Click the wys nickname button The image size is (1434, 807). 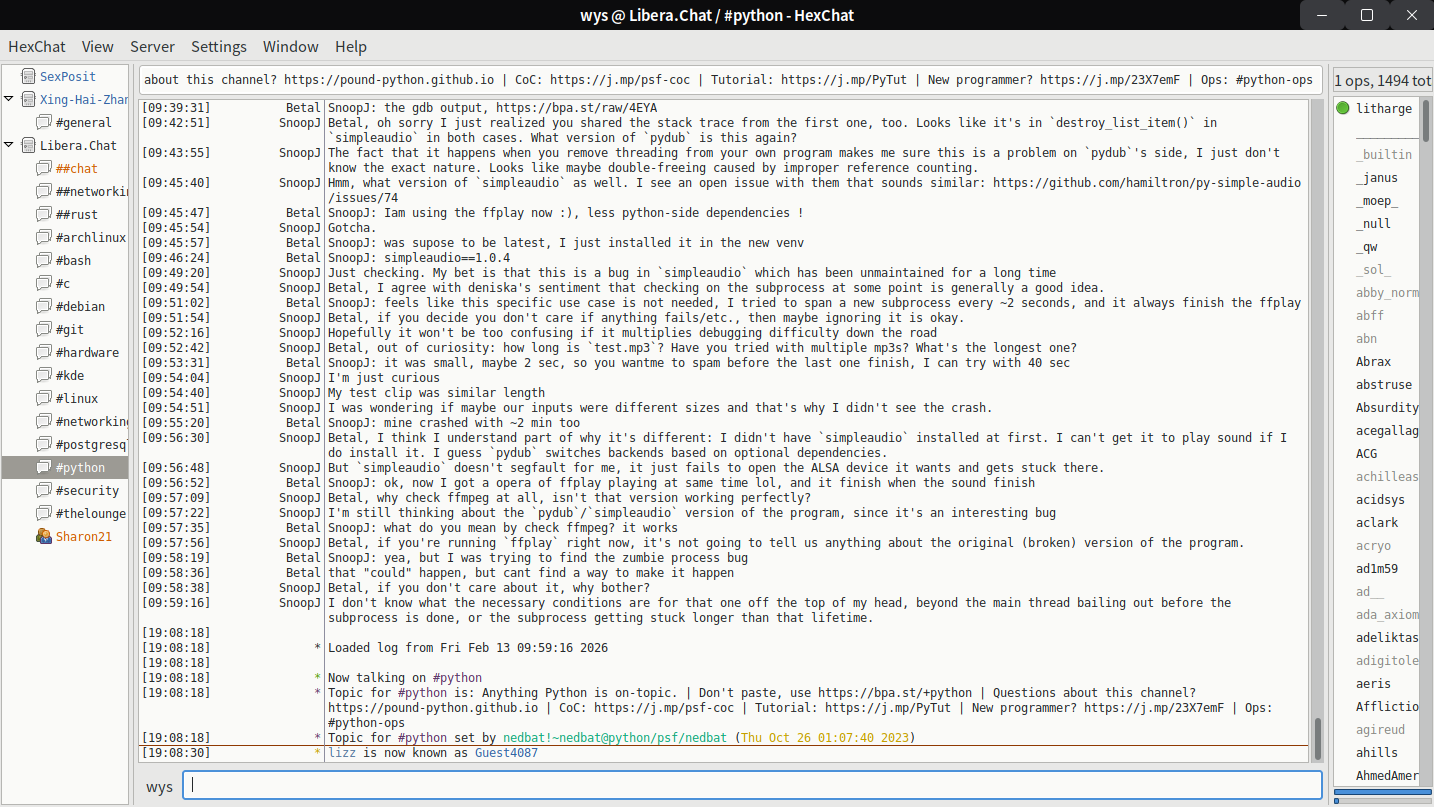tap(159, 787)
